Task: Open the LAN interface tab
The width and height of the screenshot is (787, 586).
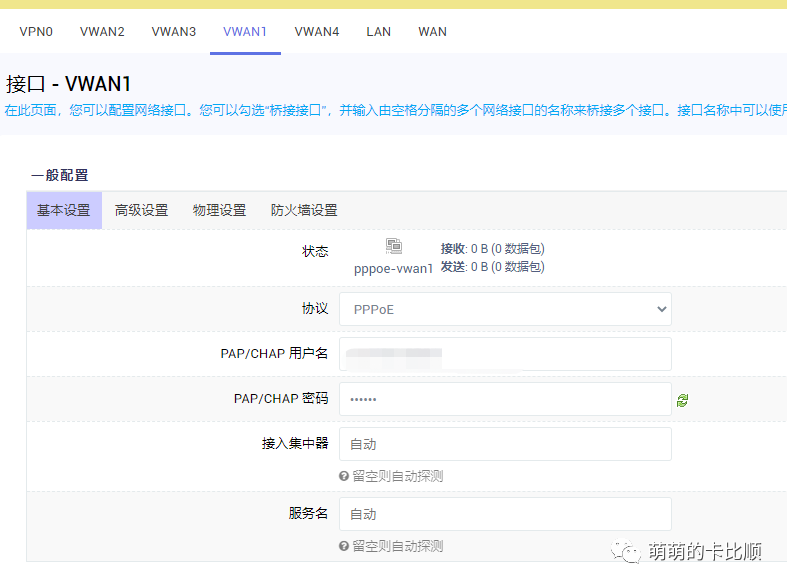Action: tap(378, 32)
